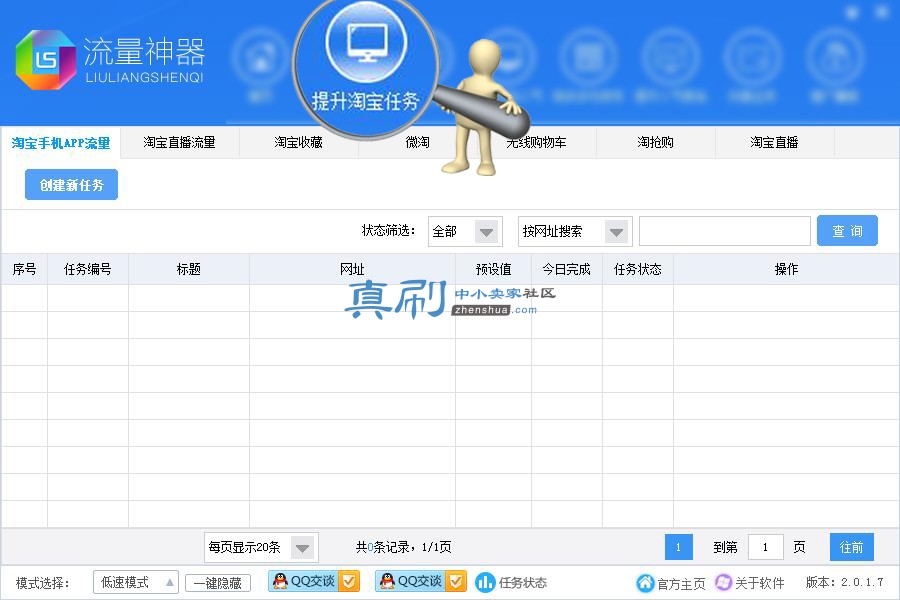Viewport: 900px width, 600px height.
Task: Expand the 状态筛选 全部 dropdown
Action: 465,231
